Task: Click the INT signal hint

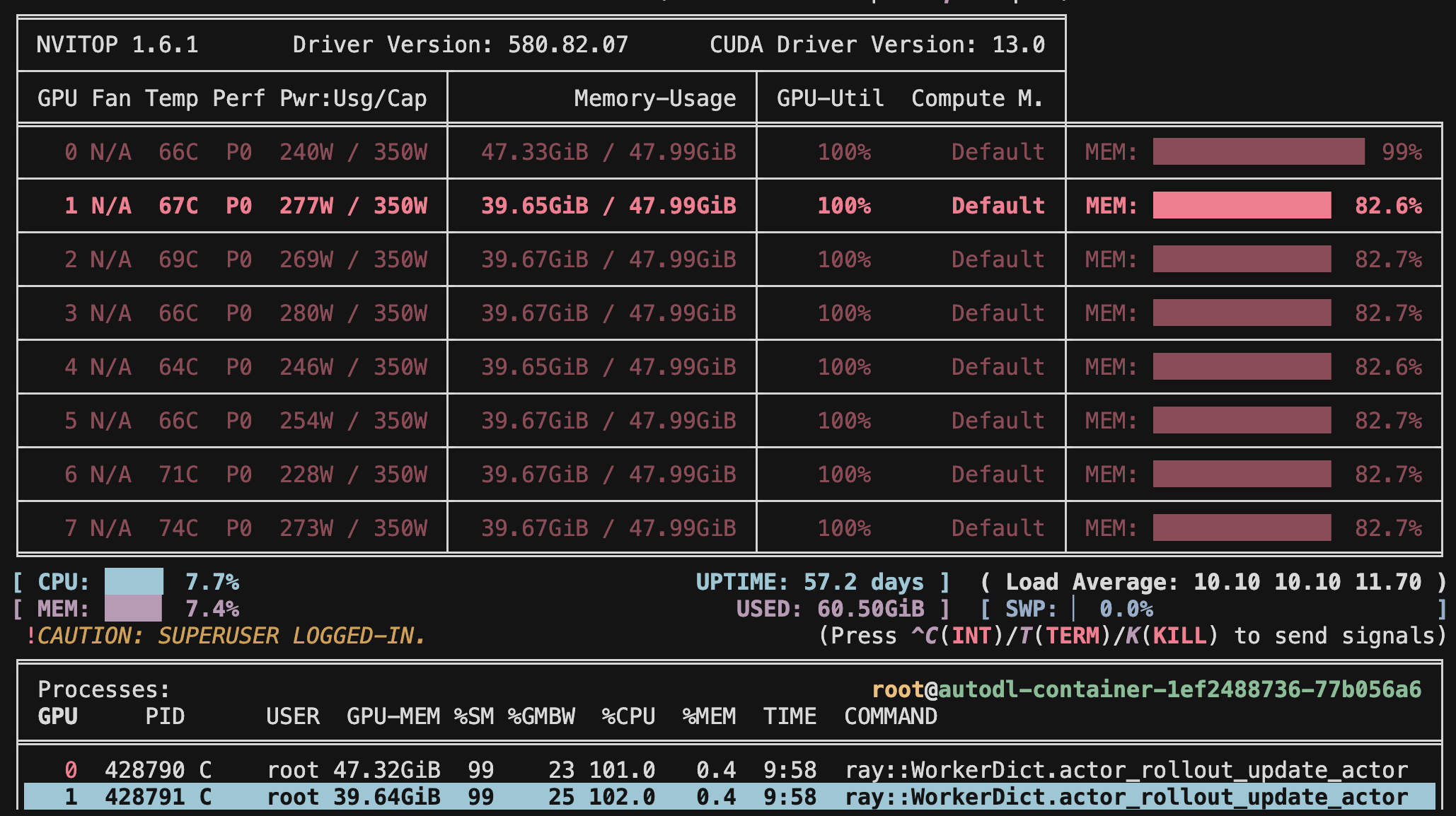Action: (971, 636)
